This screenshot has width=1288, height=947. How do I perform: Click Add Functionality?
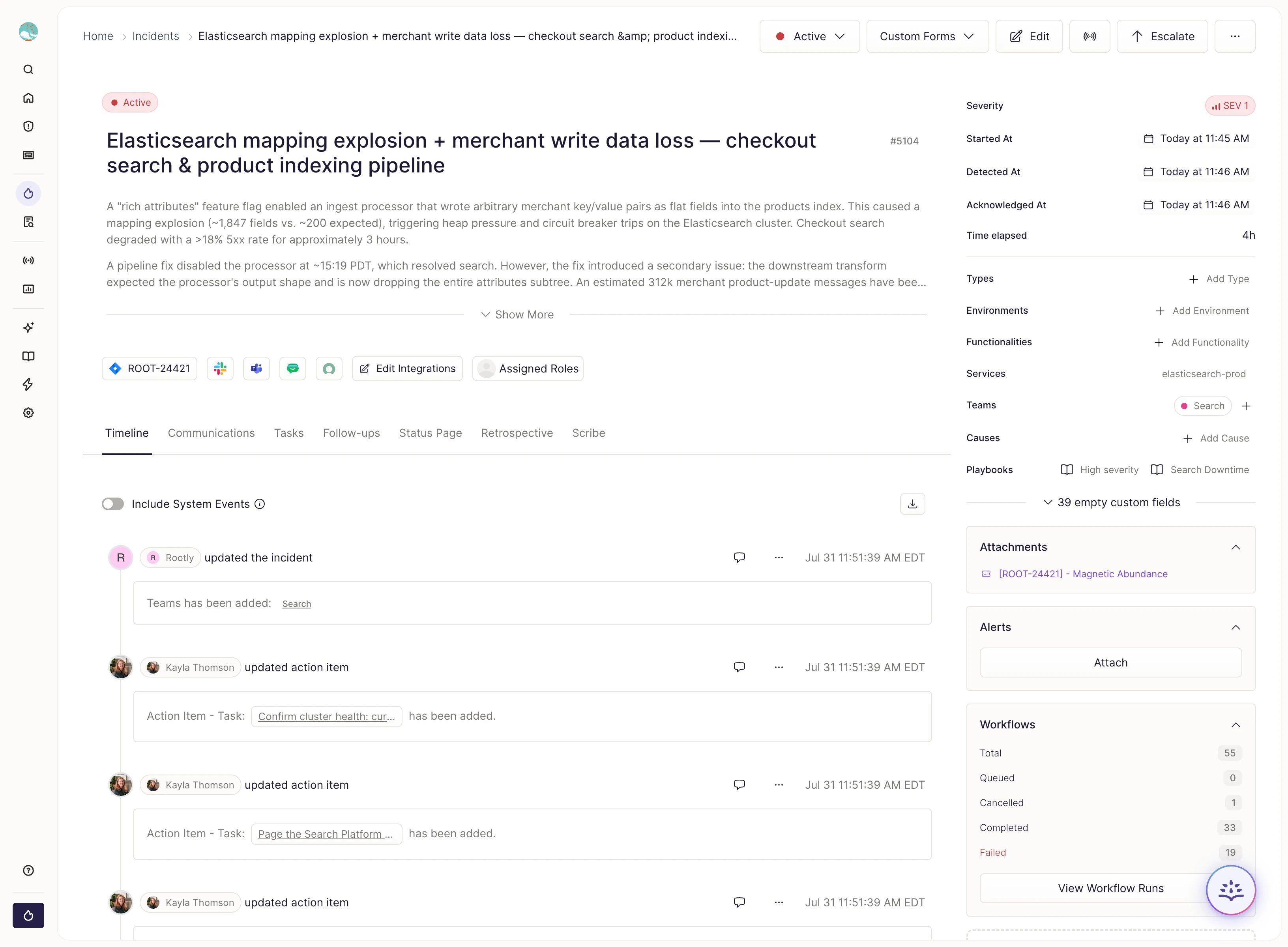pos(1202,342)
